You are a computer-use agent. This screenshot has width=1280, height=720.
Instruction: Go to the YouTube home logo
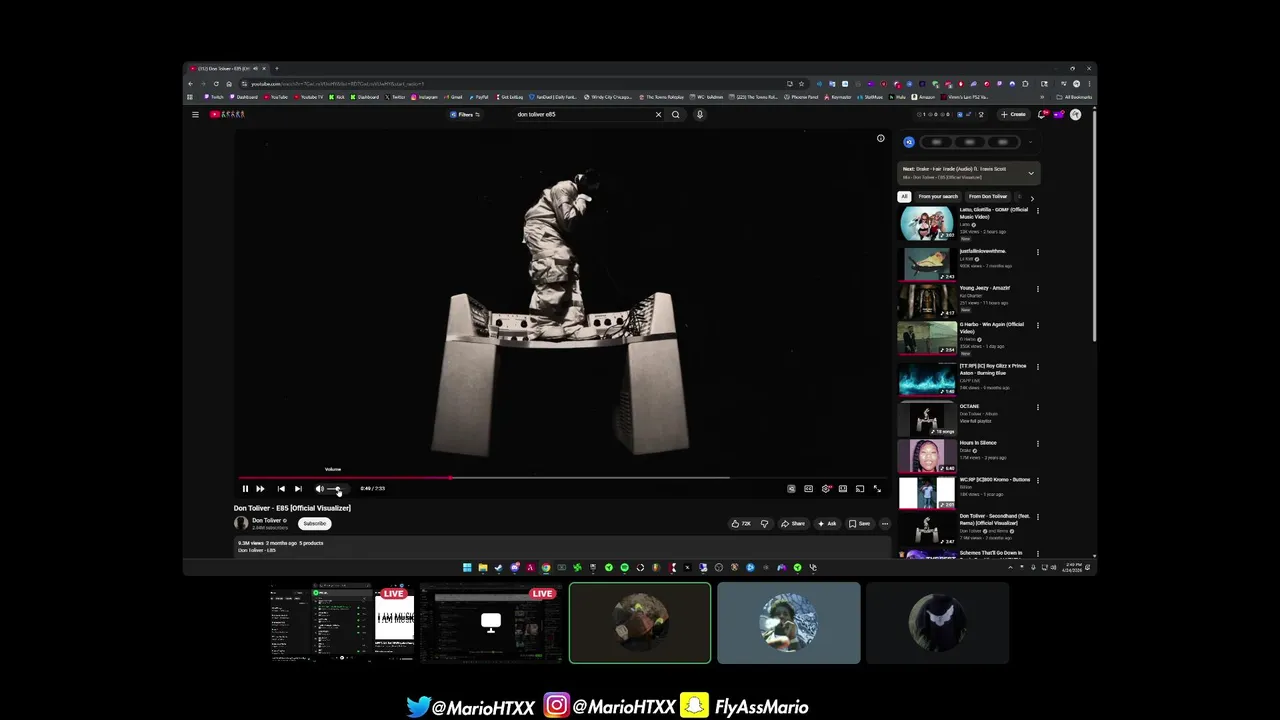tap(227, 115)
